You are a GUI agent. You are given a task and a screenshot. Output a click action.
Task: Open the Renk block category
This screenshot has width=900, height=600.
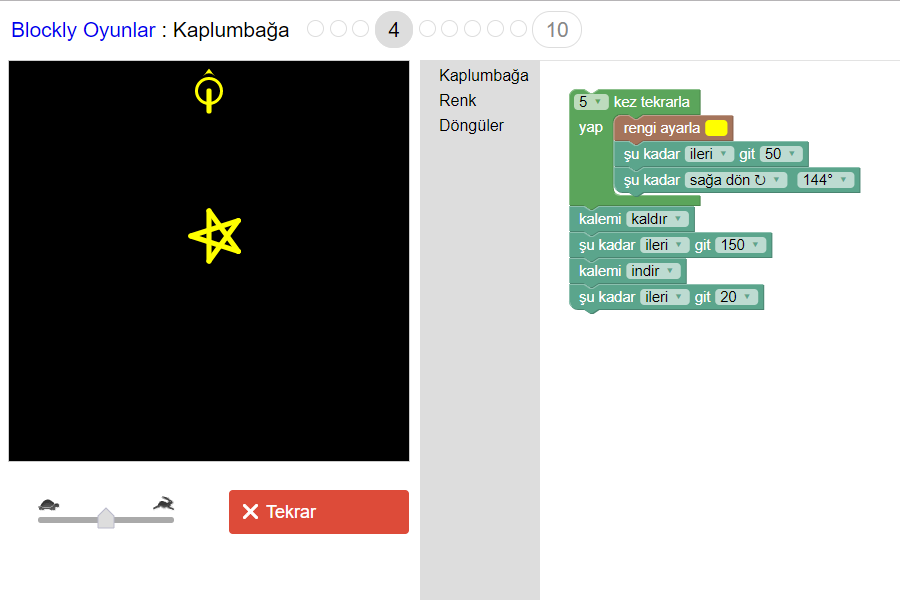point(458,100)
